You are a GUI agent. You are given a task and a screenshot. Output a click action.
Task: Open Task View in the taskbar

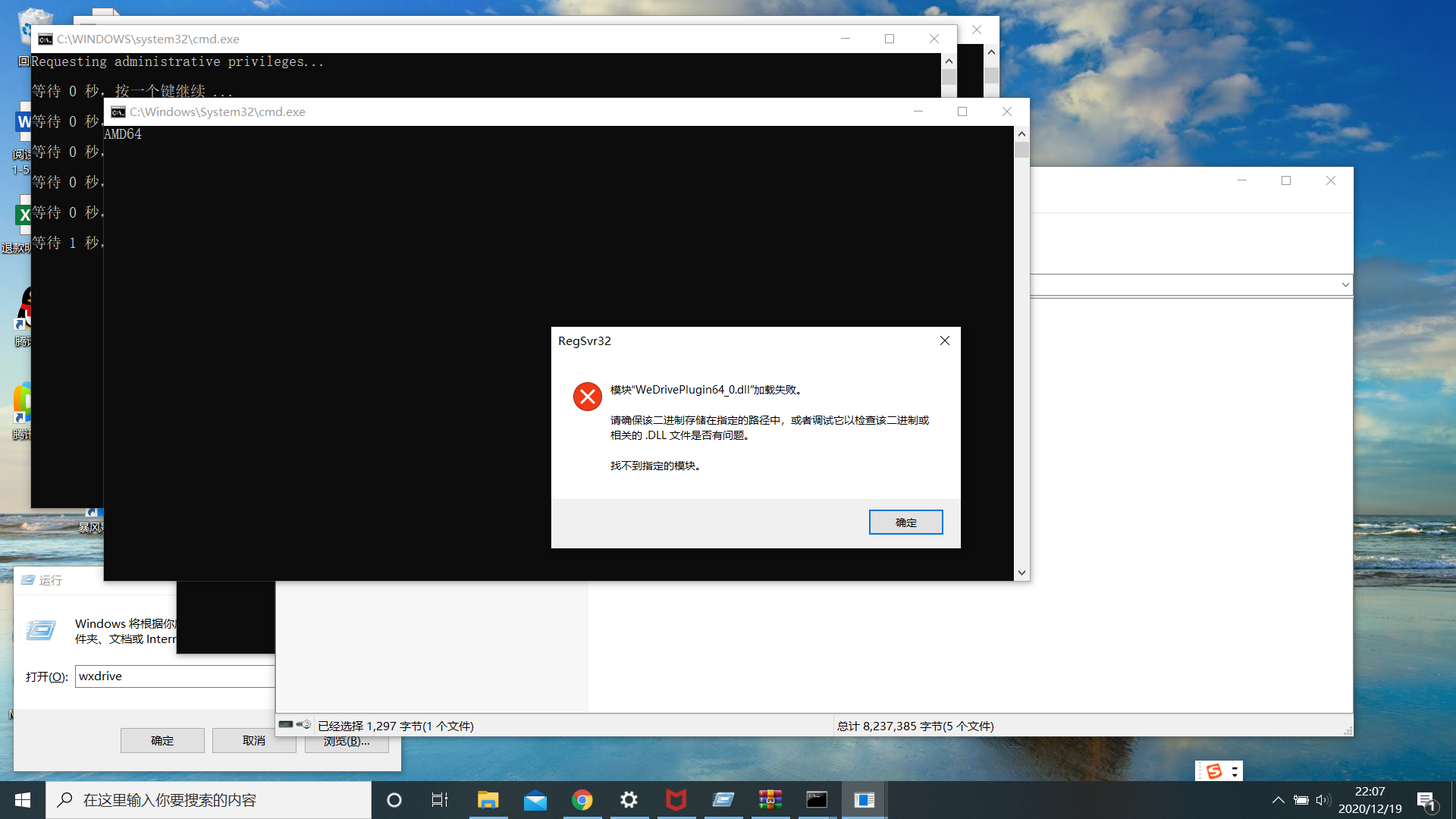point(440,800)
